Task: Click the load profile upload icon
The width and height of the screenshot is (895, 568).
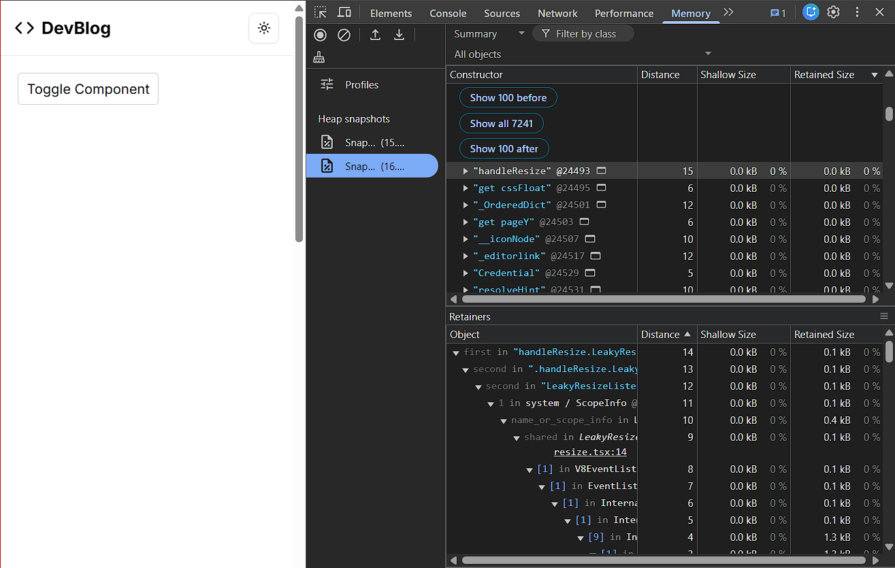Action: click(x=375, y=34)
